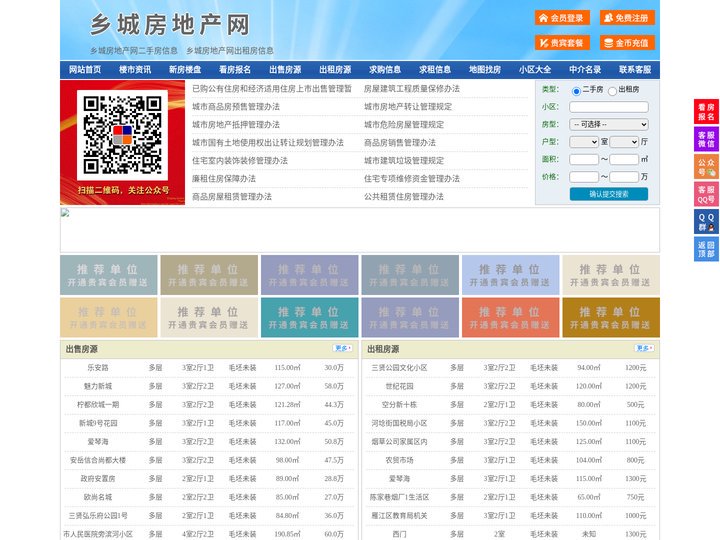Click the minimum 面积 input field
Image resolution: width=720 pixels, height=540 pixels.
pos(584,159)
